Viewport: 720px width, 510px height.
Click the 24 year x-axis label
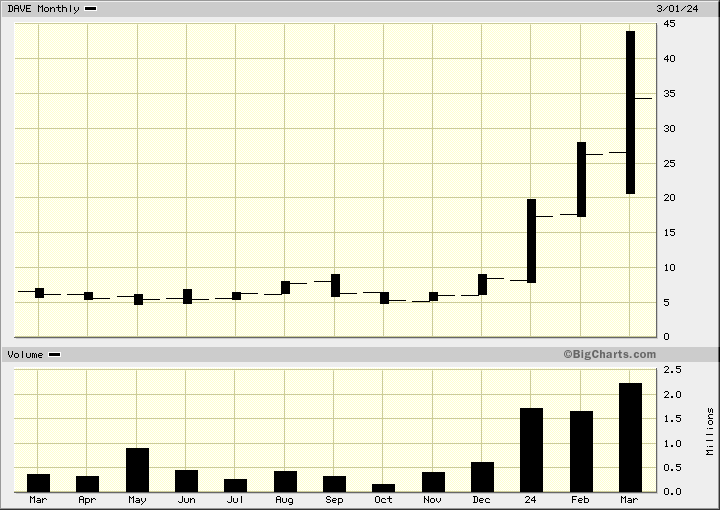530,499
